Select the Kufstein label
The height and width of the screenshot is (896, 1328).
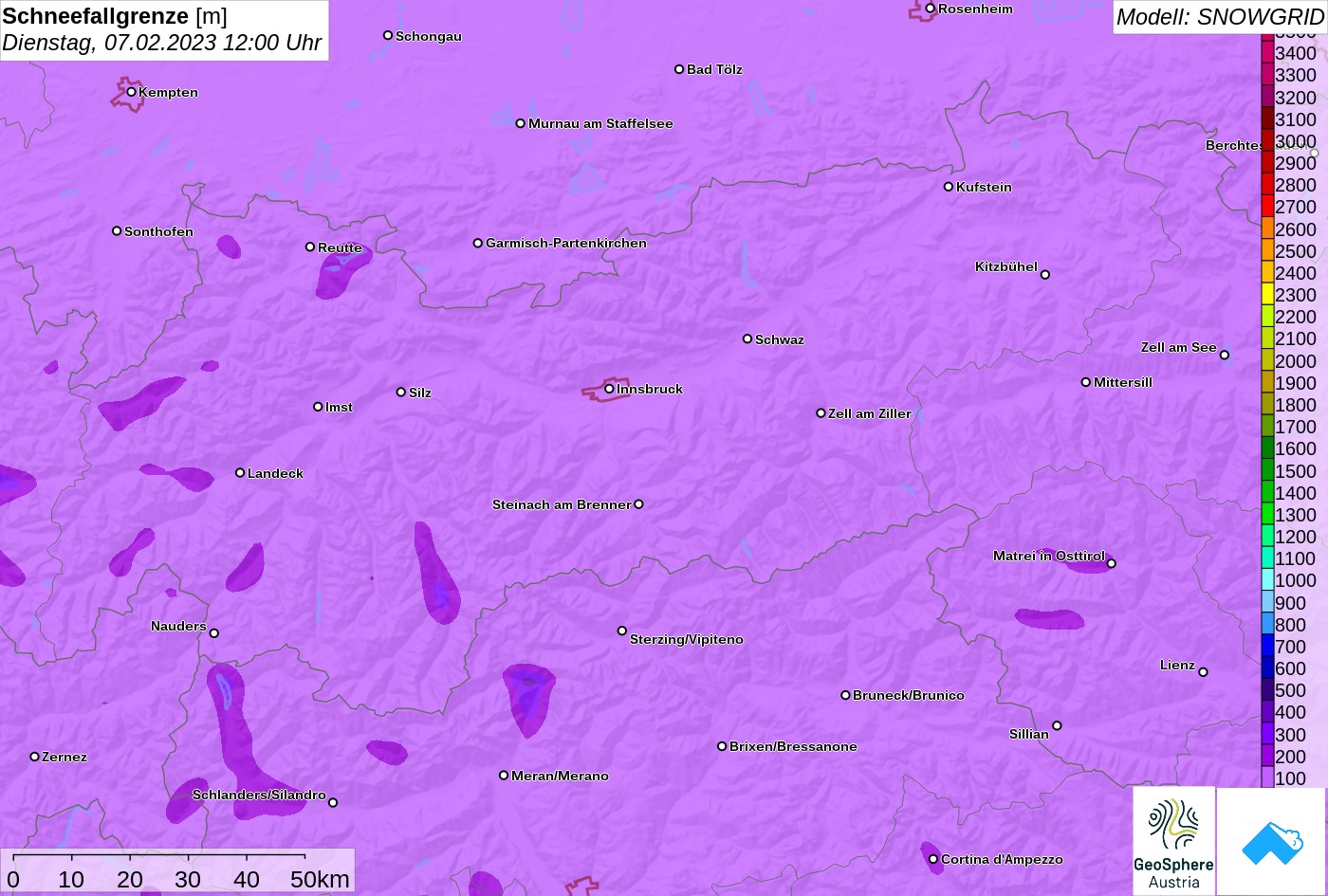pyautogui.click(x=984, y=187)
